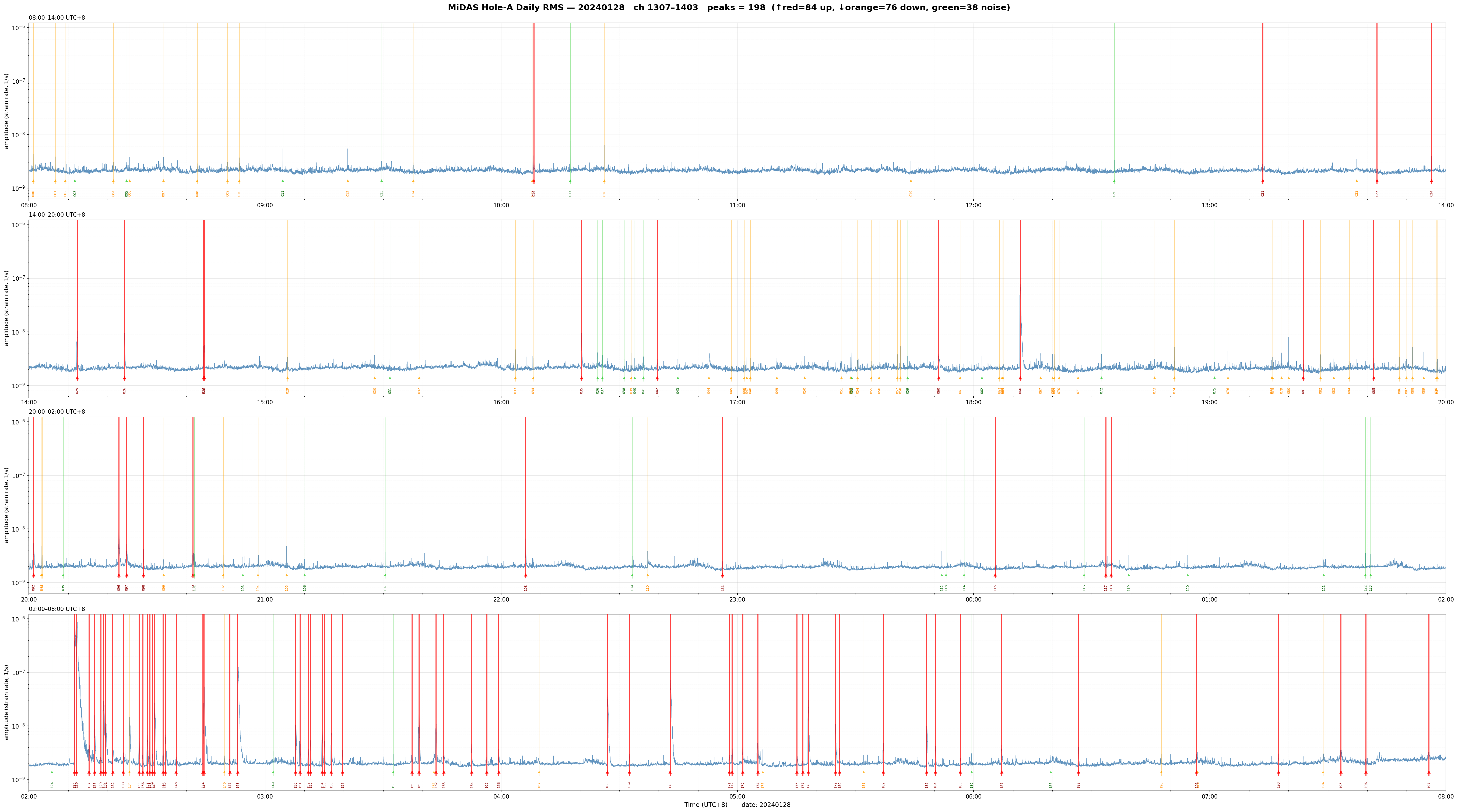Click the green peak label "109"
This screenshot has width=1458, height=812.
(632, 588)
